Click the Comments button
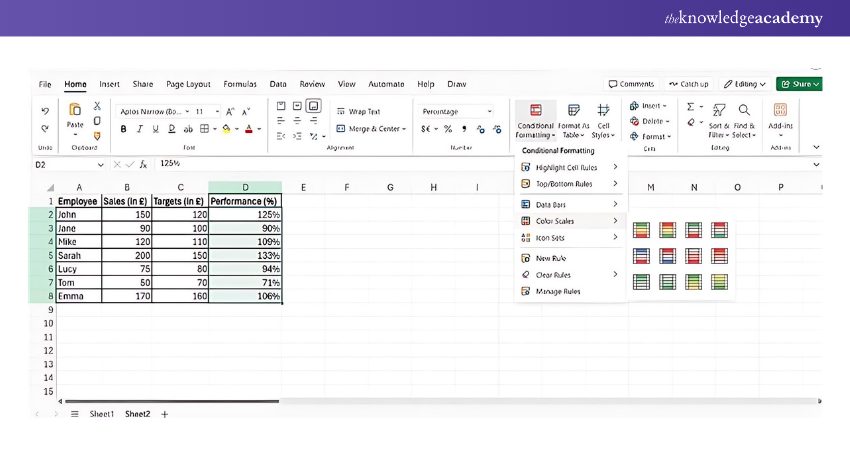This screenshot has width=850, height=450. (631, 84)
